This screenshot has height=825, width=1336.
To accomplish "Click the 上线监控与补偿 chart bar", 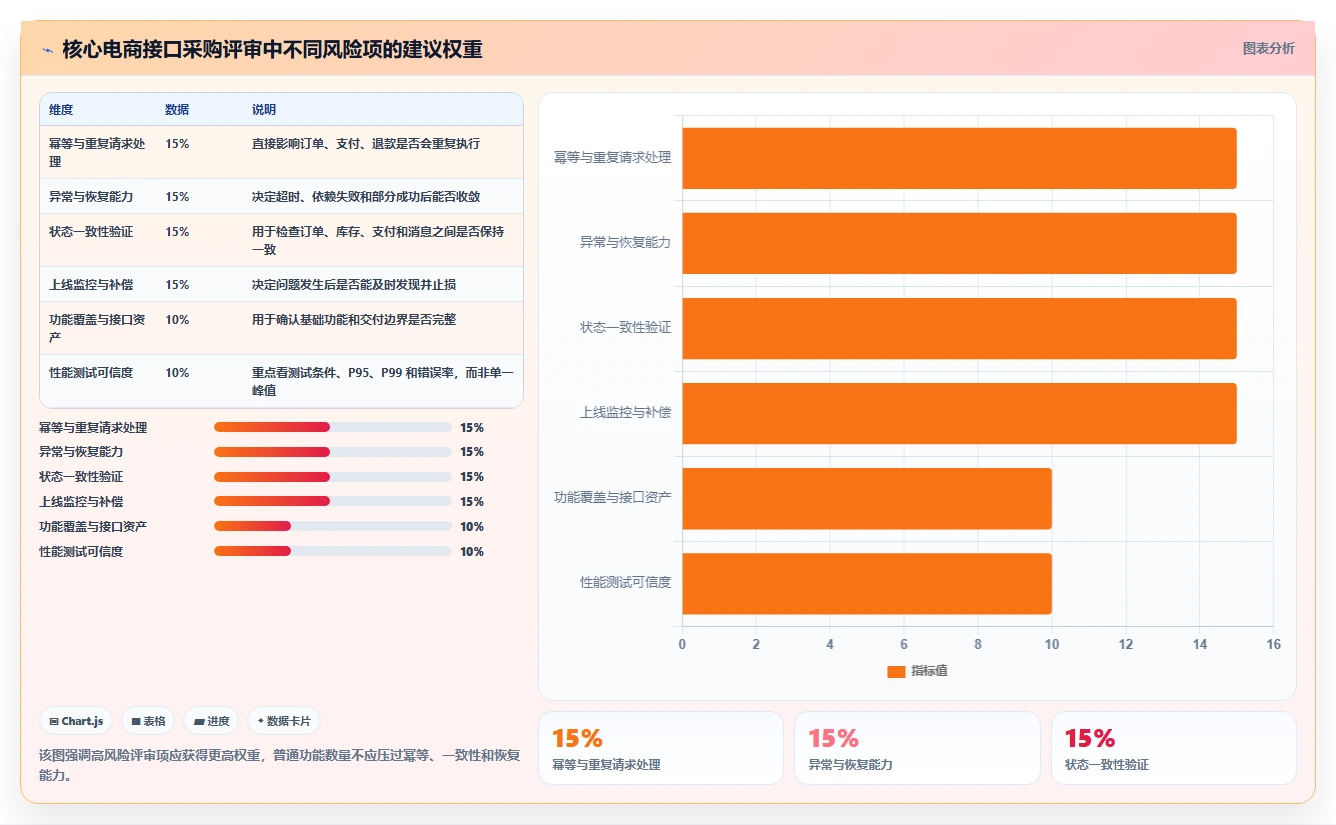I will 959,413.
